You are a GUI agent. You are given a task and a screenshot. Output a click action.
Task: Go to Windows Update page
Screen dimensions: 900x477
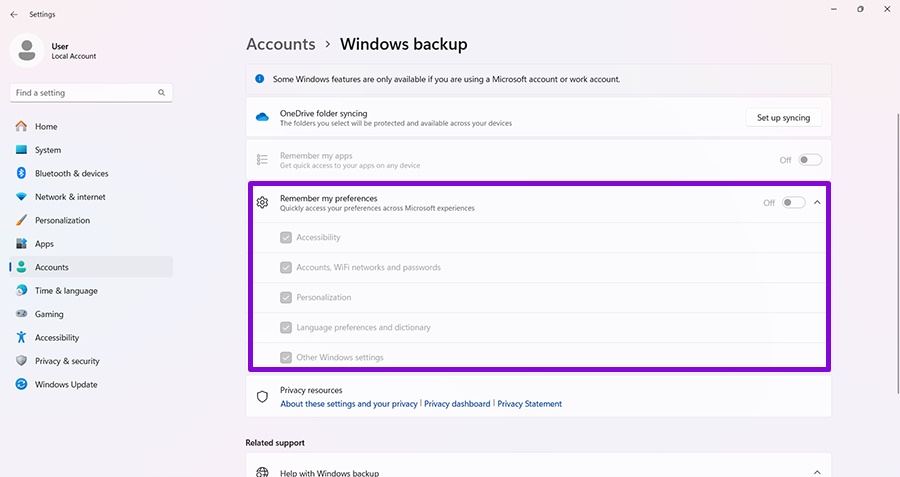tap(91, 385)
